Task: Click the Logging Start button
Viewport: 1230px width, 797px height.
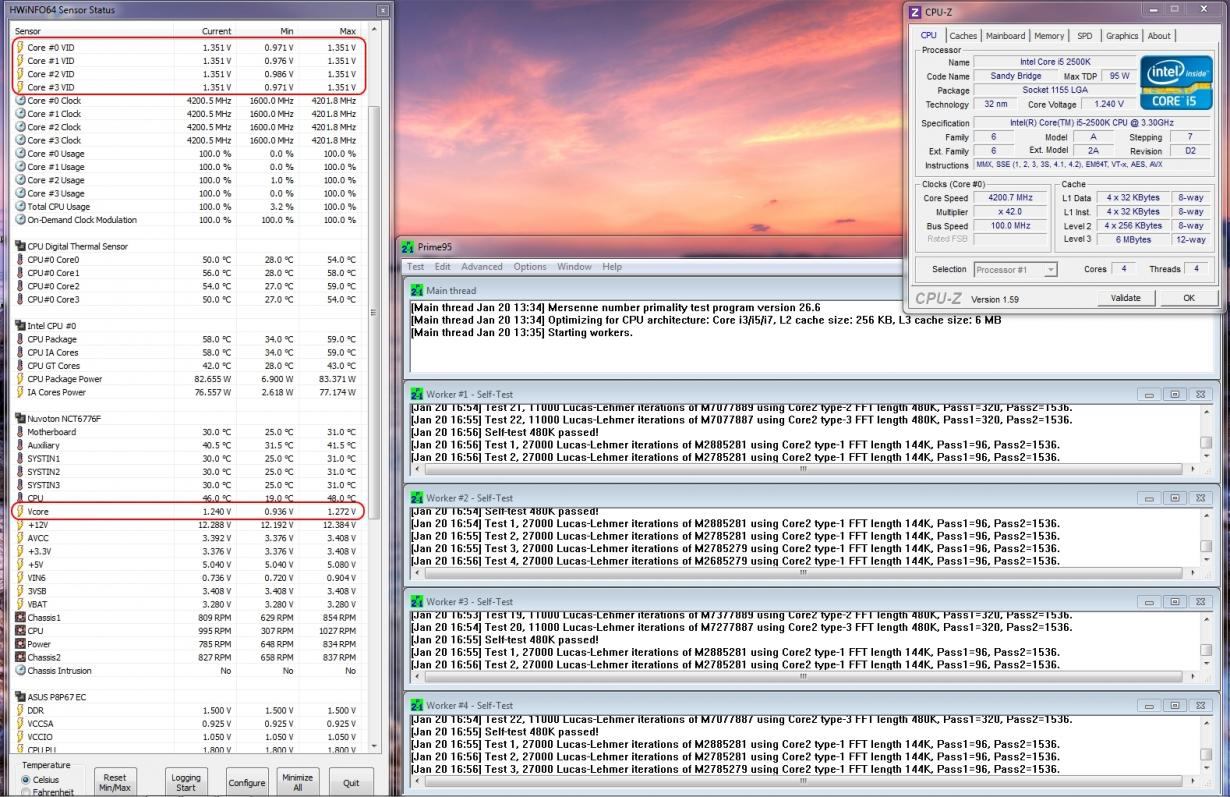Action: [x=186, y=782]
